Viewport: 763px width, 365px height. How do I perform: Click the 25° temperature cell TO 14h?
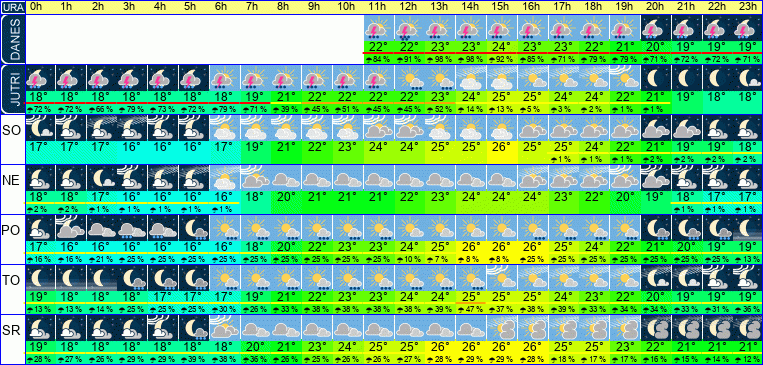point(470,296)
